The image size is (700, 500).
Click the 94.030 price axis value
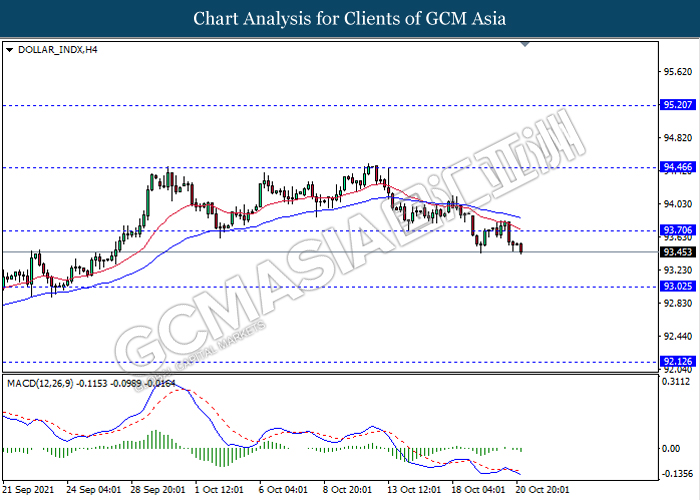point(677,204)
